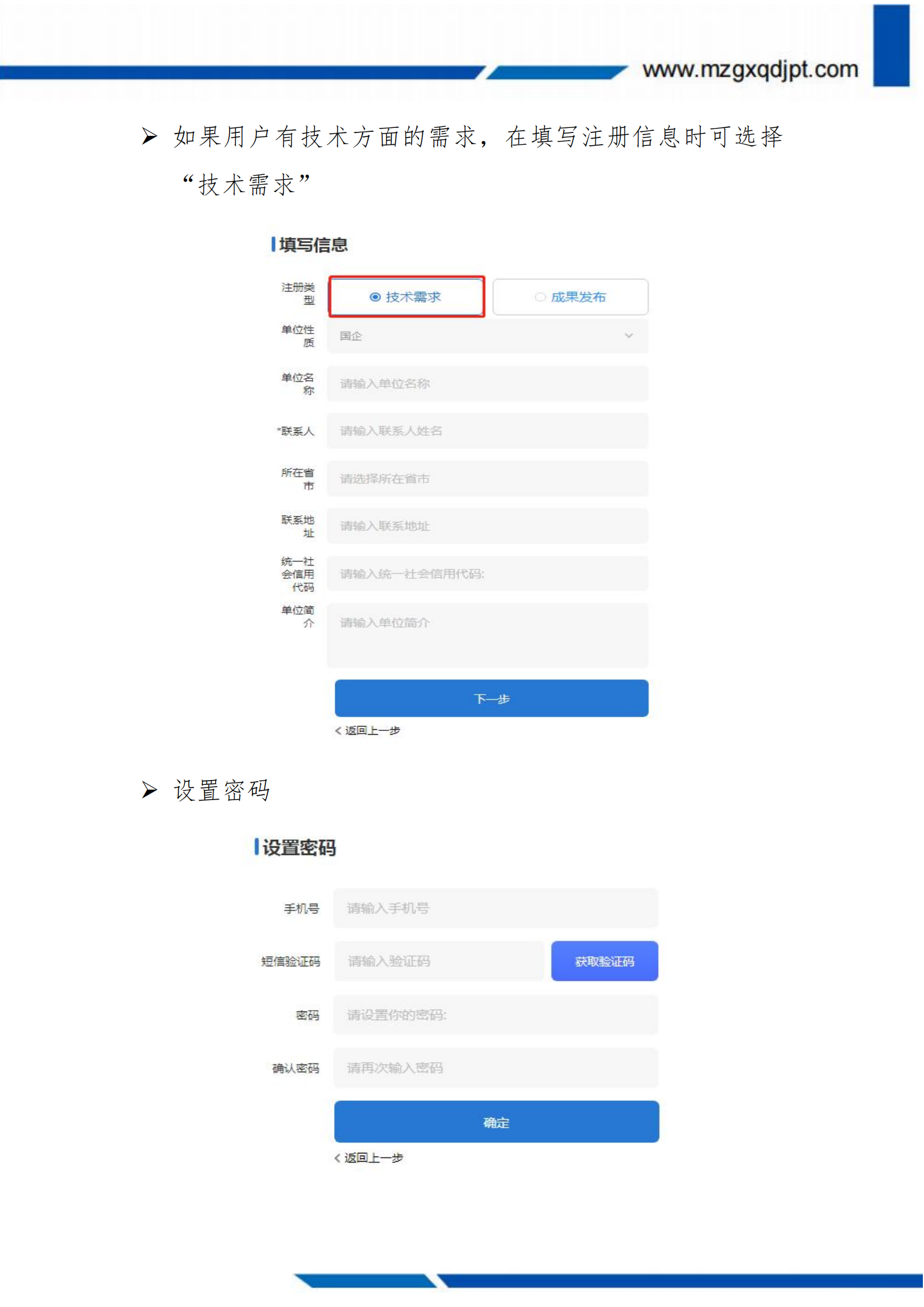This screenshot has height=1307, width=924.
Task: Open the 单位性质 dropdown showing 国企
Action: pos(487,336)
